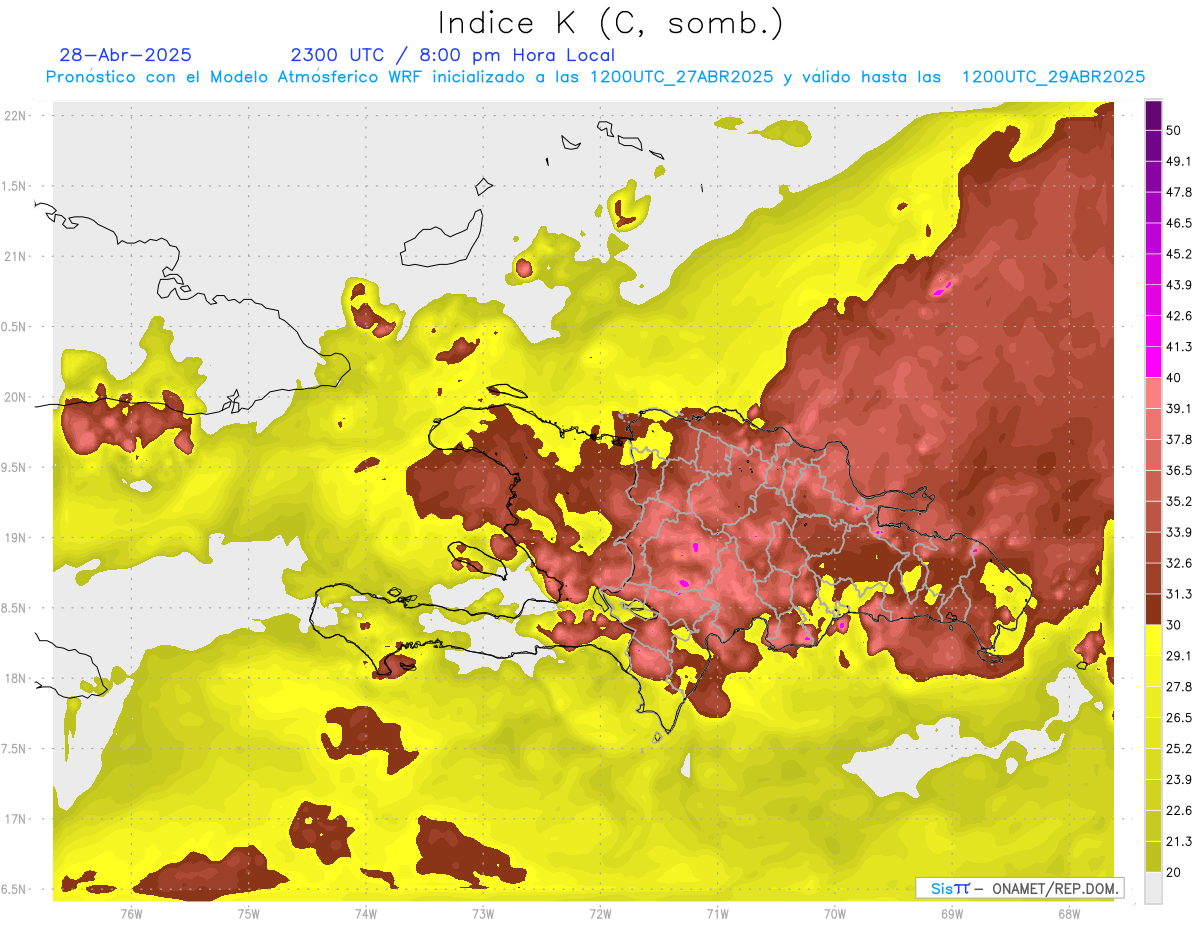Click the legend value '32.6'
This screenshot has height=927, width=1200.
pyautogui.click(x=1179, y=563)
